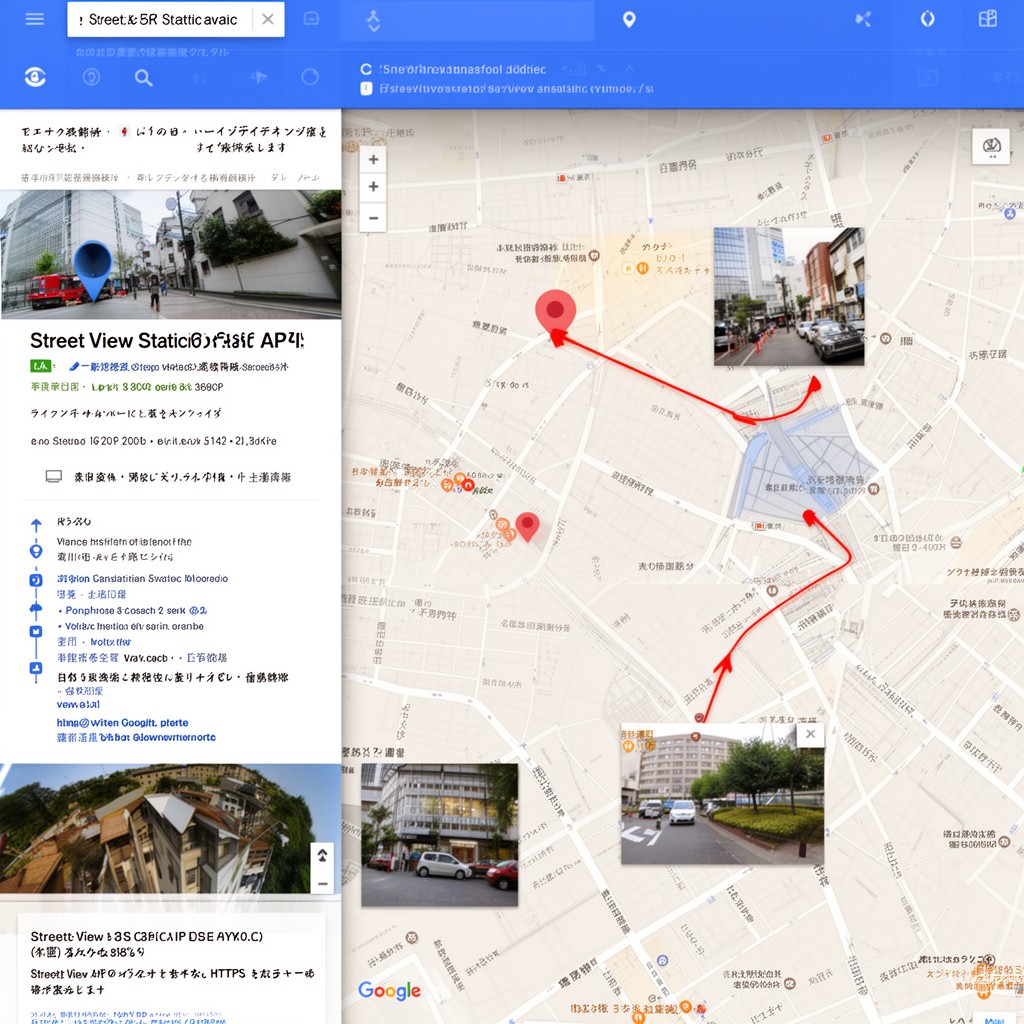Click the "Sne'ôrlinevnunasfool dödtiec" line

[x=463, y=69]
